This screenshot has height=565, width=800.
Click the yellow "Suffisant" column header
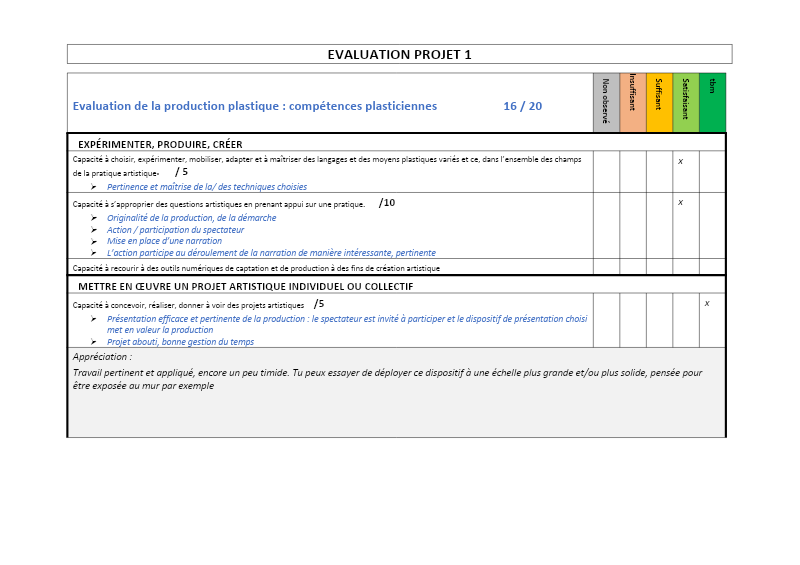pyautogui.click(x=659, y=102)
